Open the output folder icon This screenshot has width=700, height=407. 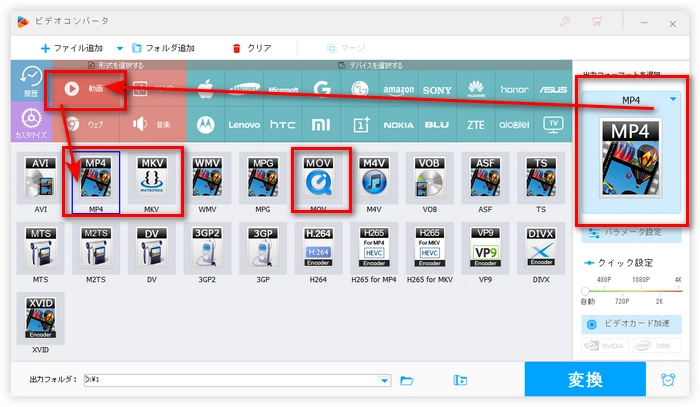coord(407,381)
